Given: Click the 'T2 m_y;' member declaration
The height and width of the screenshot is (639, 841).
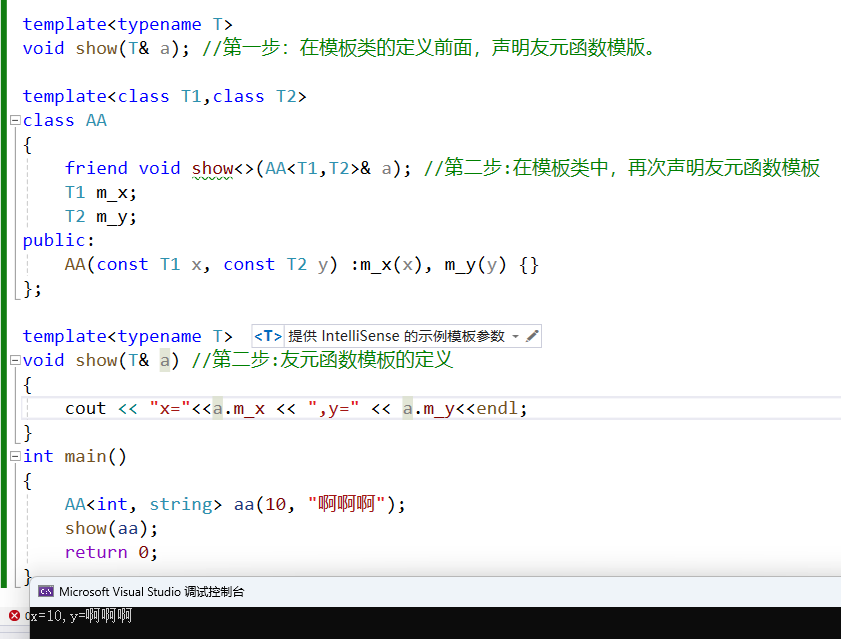Looking at the screenshot, I should pos(101,216).
